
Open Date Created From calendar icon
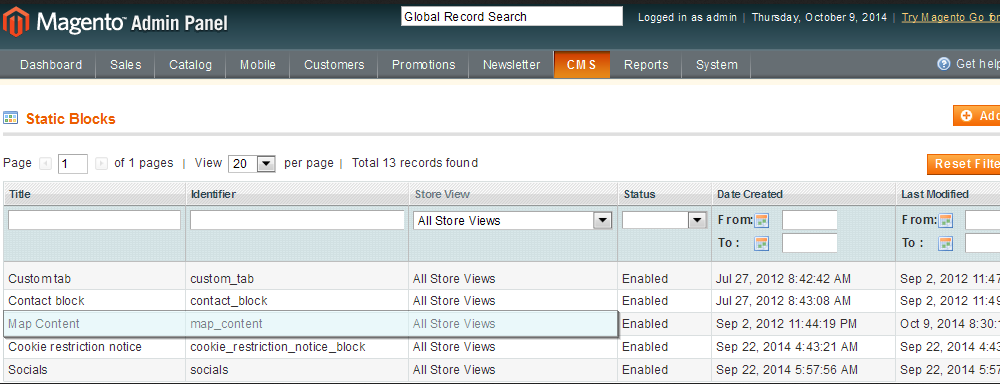(762, 220)
